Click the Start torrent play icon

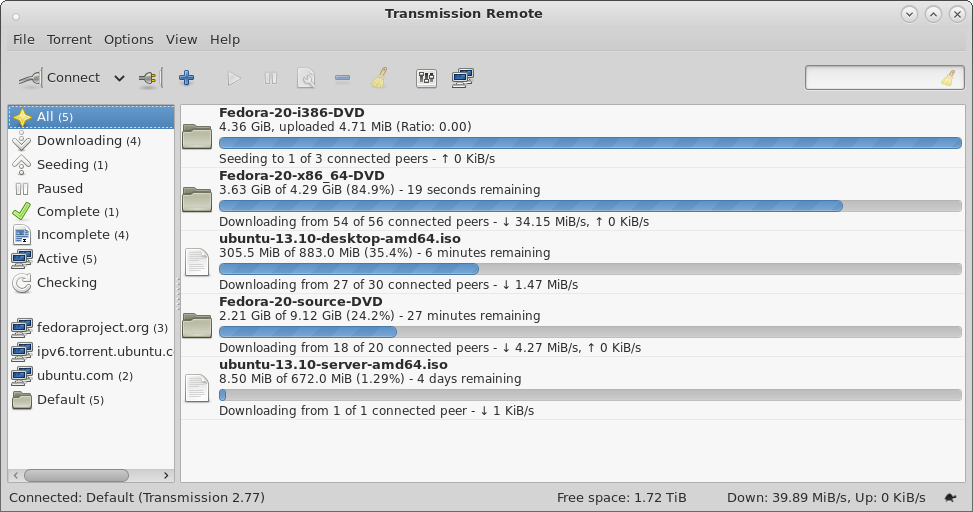(x=234, y=78)
